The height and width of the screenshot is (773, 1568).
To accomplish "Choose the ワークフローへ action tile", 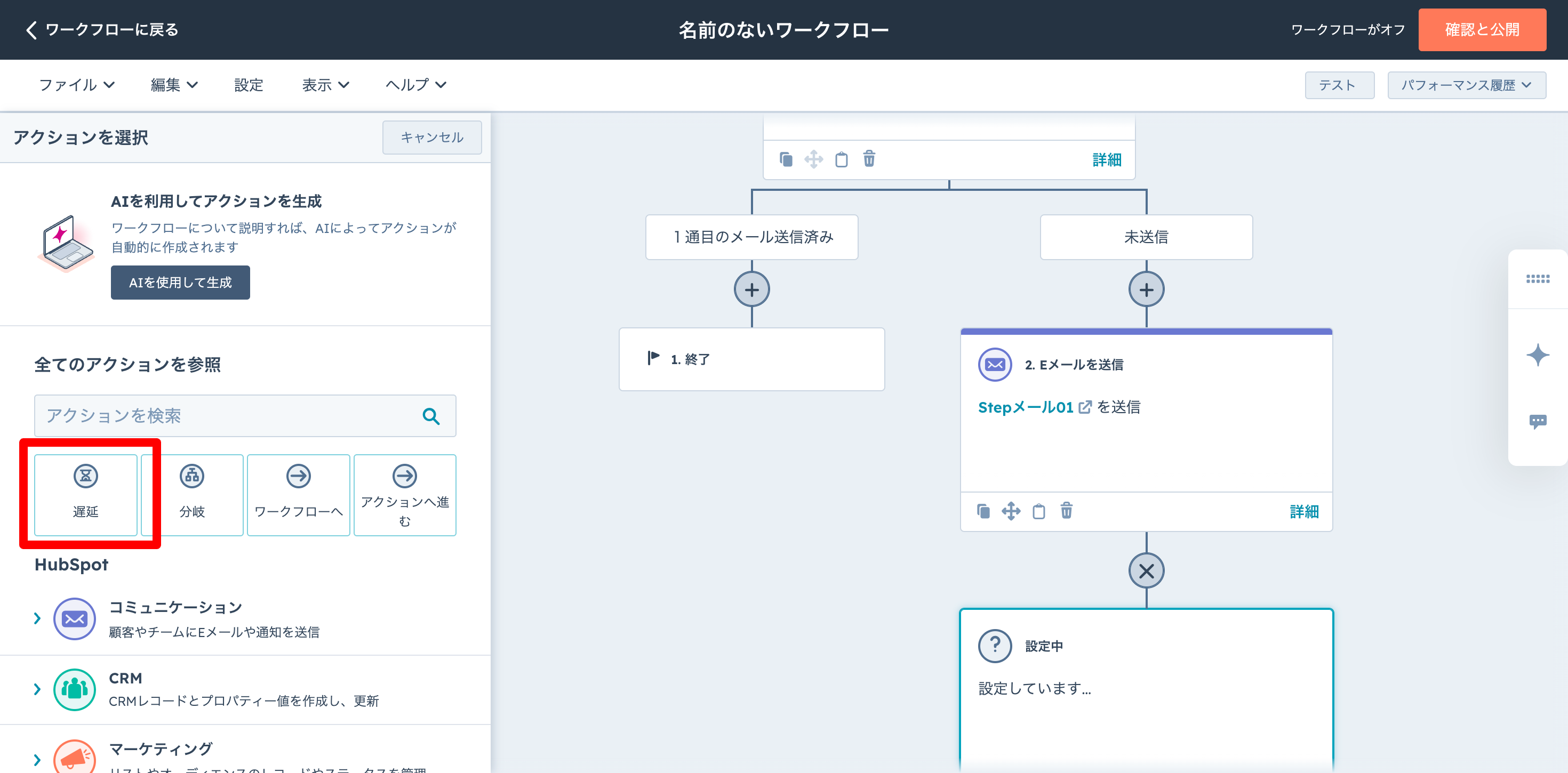I will [298, 495].
